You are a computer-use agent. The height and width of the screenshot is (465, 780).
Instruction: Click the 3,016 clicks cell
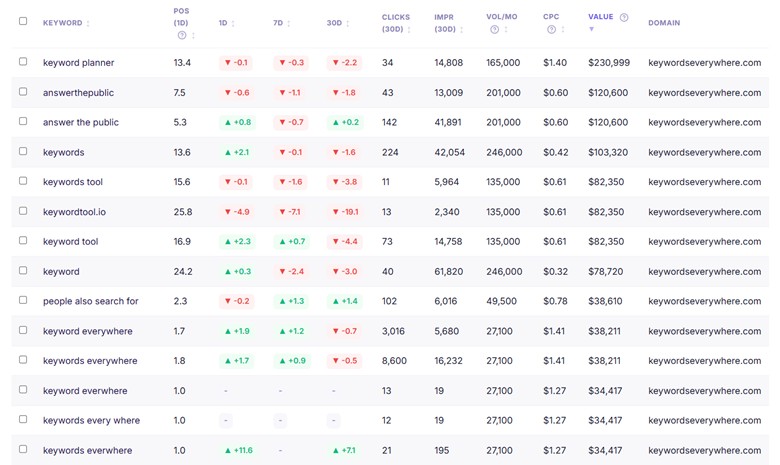pyautogui.click(x=393, y=331)
